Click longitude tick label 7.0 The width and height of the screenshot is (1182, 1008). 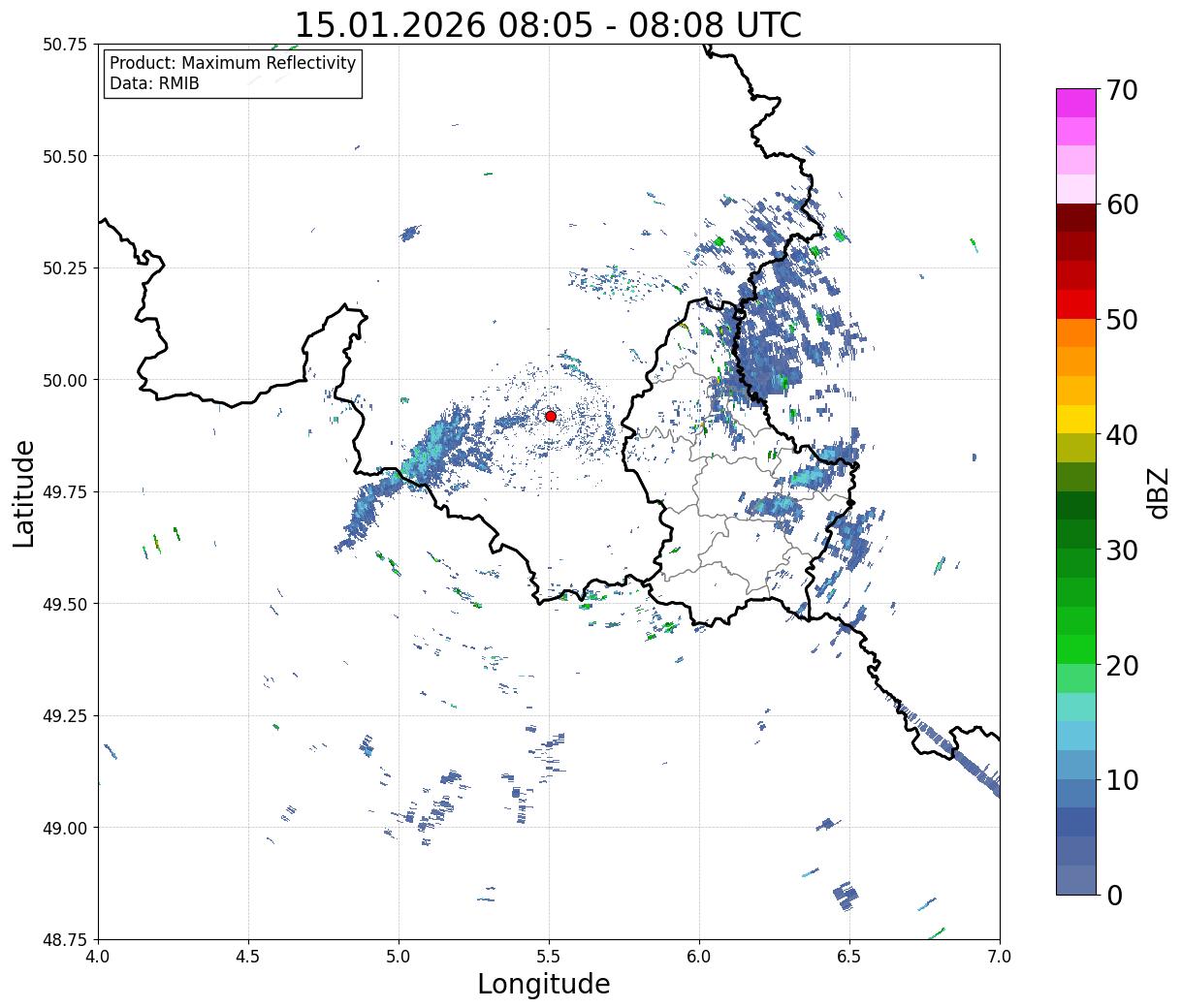[x=1000, y=956]
